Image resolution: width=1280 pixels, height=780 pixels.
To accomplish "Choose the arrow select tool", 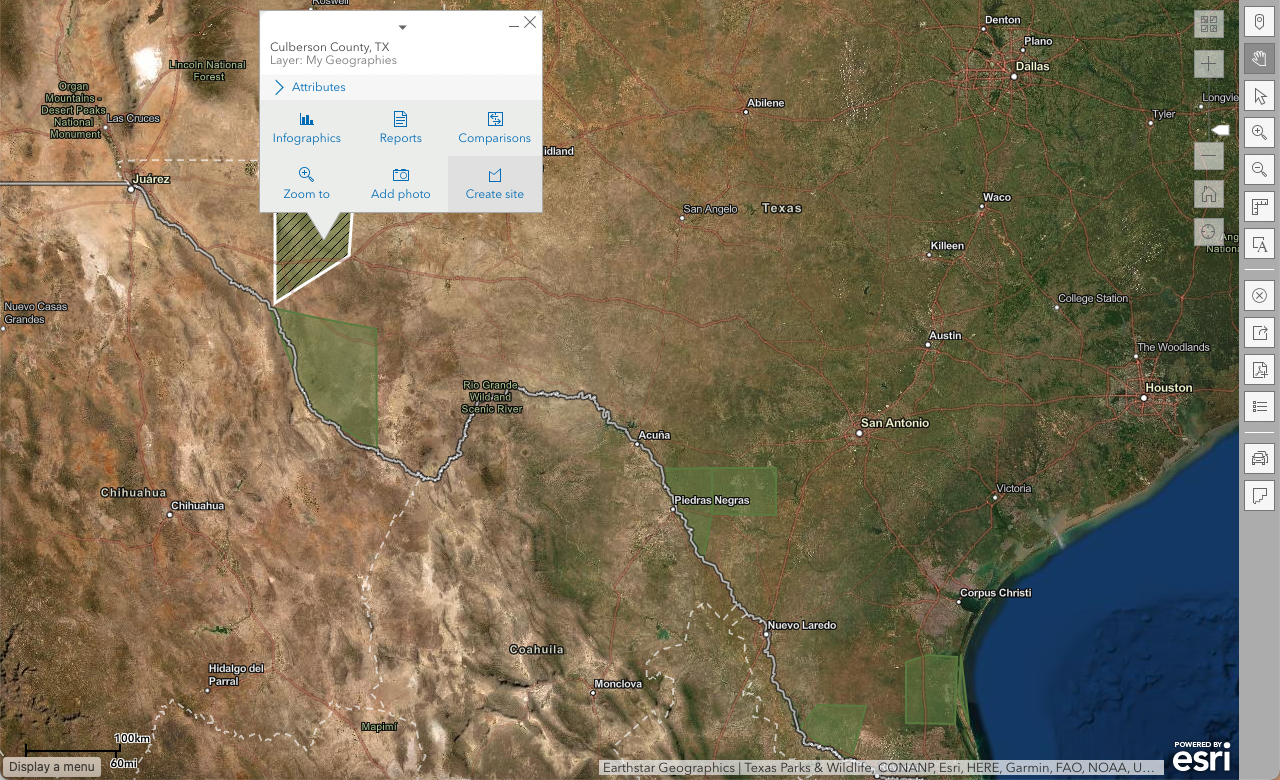I will (1259, 96).
